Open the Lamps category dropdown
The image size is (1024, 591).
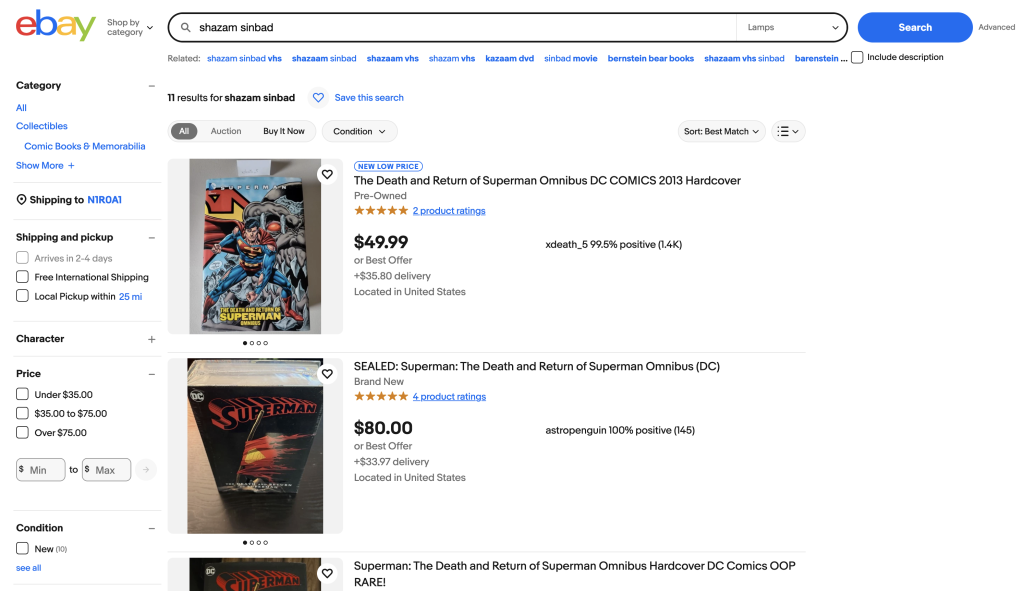pyautogui.click(x=792, y=28)
